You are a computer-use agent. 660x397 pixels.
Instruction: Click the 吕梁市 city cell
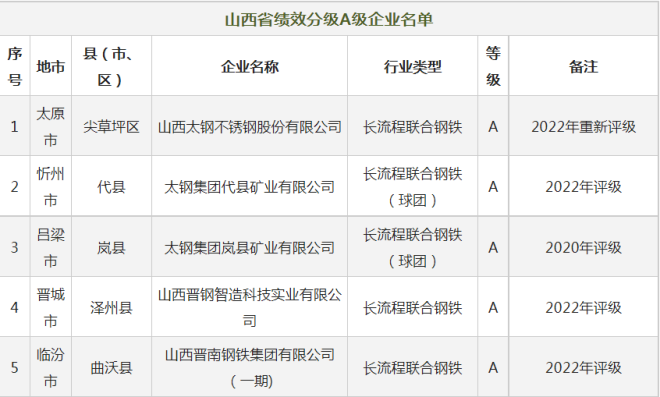click(51, 248)
